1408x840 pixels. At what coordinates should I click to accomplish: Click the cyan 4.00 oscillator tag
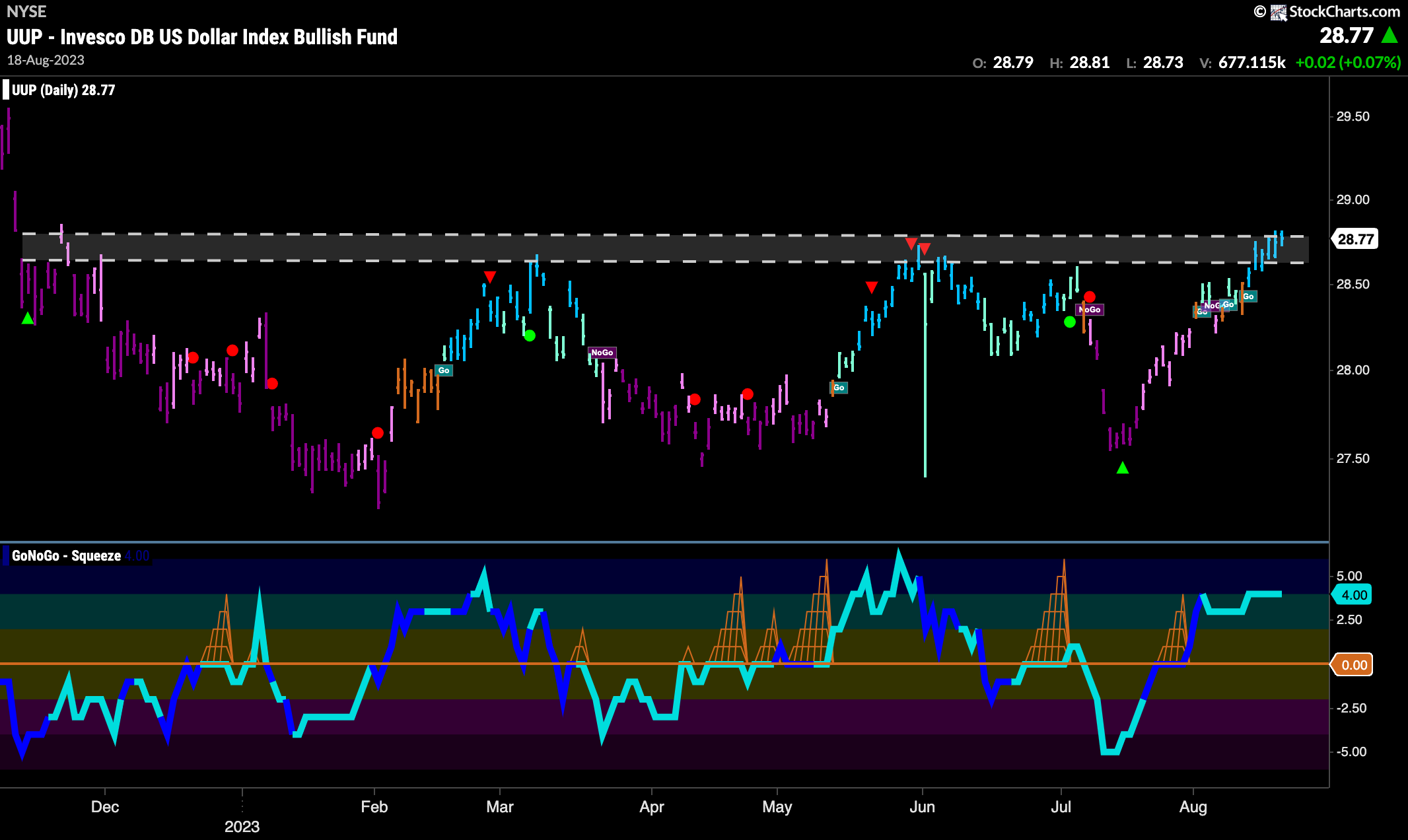(1353, 595)
